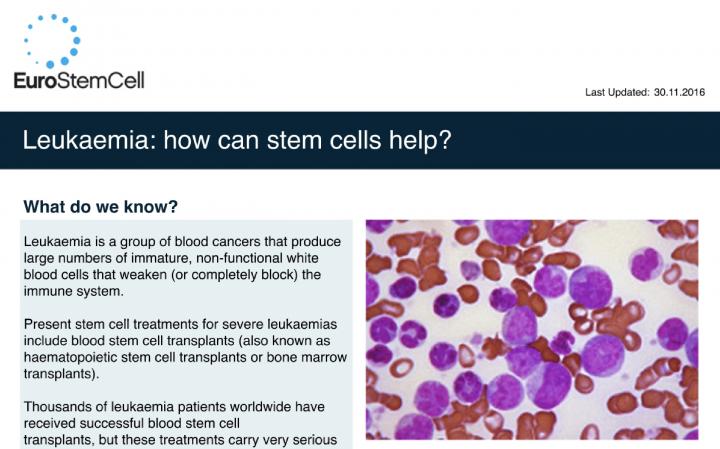Viewport: 720px width, 449px height.
Task: Click the EuroStemCell dotted circle logo icon
Action: pyautogui.click(x=52, y=41)
